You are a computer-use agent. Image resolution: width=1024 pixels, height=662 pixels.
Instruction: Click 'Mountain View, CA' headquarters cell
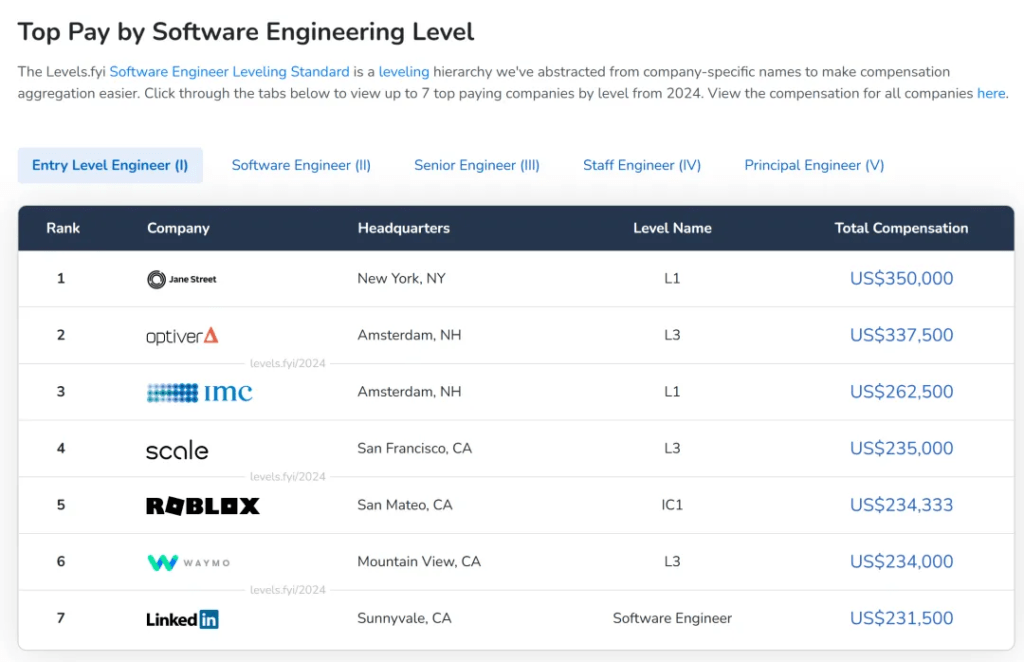[419, 561]
